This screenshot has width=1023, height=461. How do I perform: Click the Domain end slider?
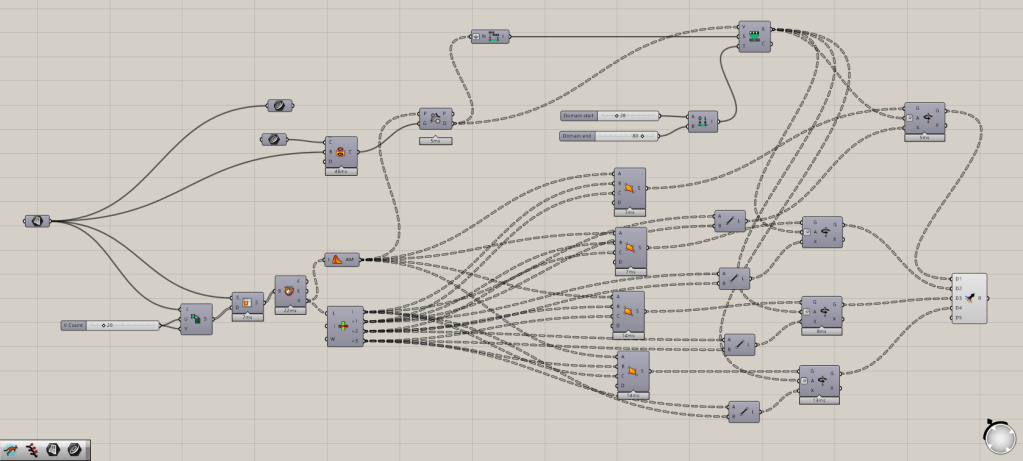[x=609, y=135]
